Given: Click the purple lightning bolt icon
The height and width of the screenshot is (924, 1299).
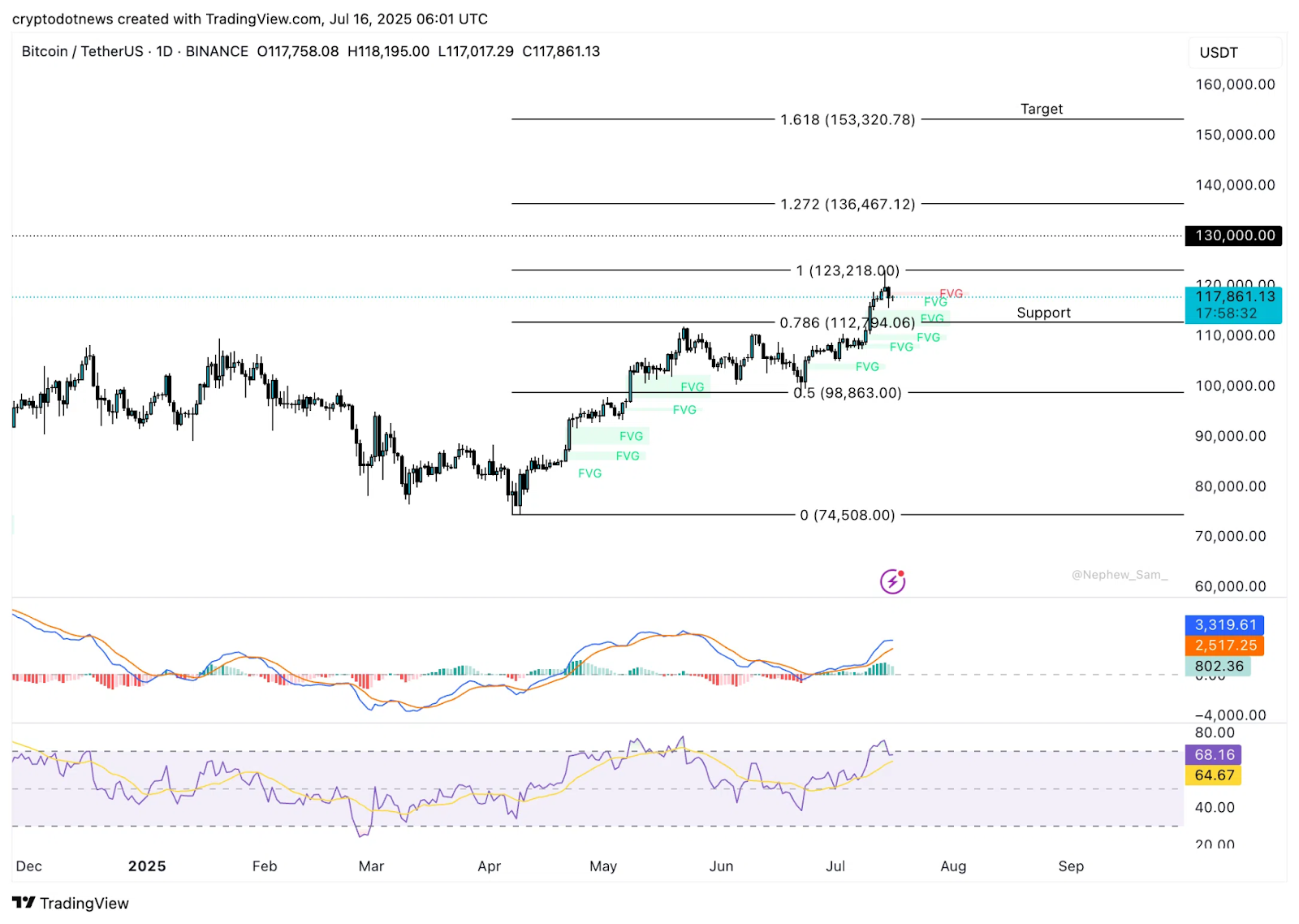Looking at the screenshot, I should [x=892, y=581].
